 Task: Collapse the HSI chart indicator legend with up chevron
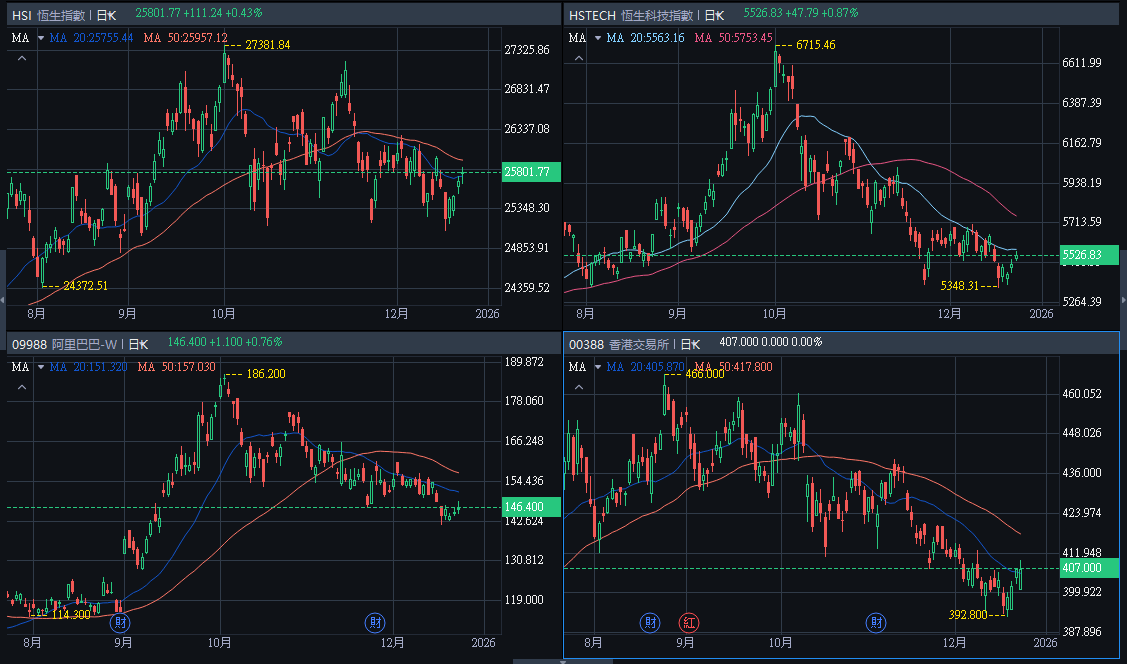[20, 59]
